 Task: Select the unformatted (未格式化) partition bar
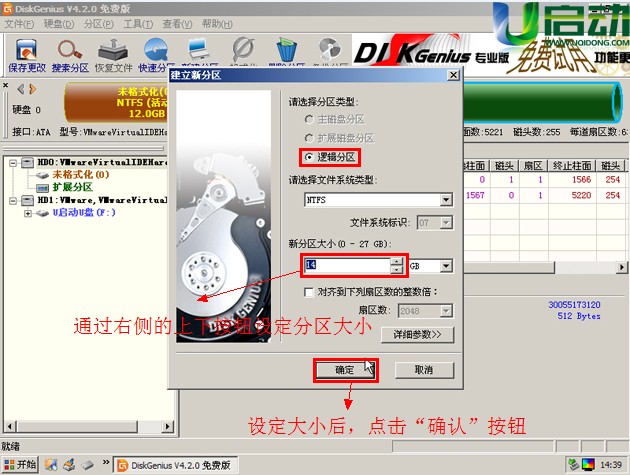[x=117, y=102]
